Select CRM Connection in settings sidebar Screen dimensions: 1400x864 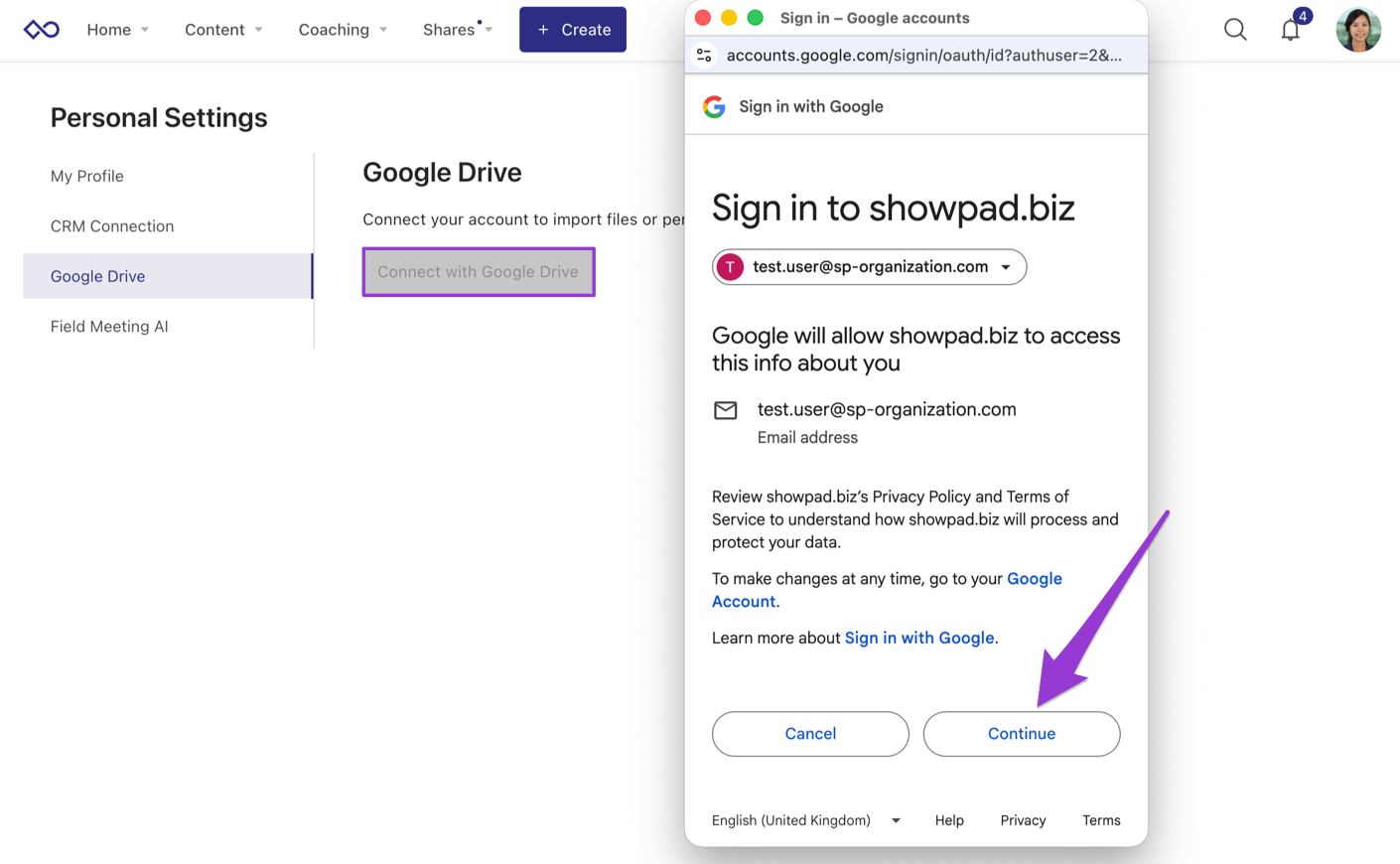pos(112,226)
